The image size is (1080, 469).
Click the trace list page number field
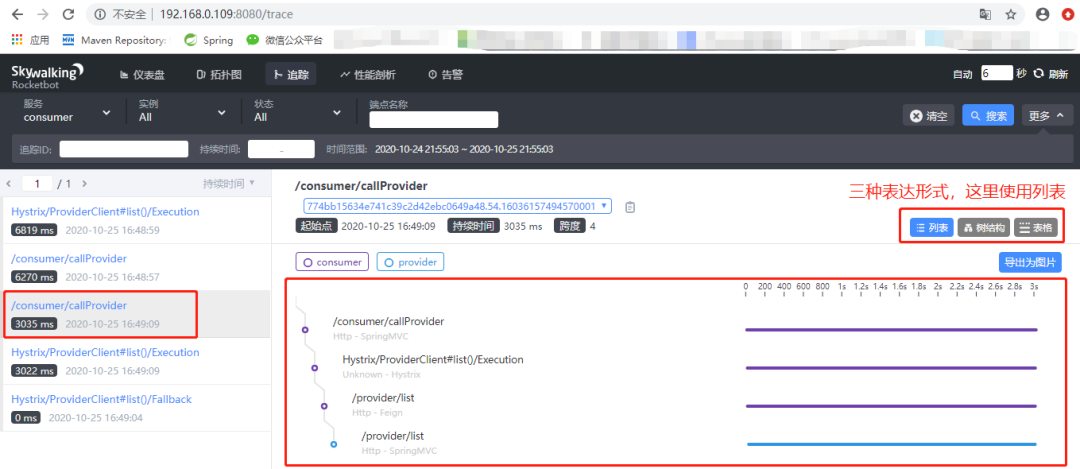(x=38, y=184)
